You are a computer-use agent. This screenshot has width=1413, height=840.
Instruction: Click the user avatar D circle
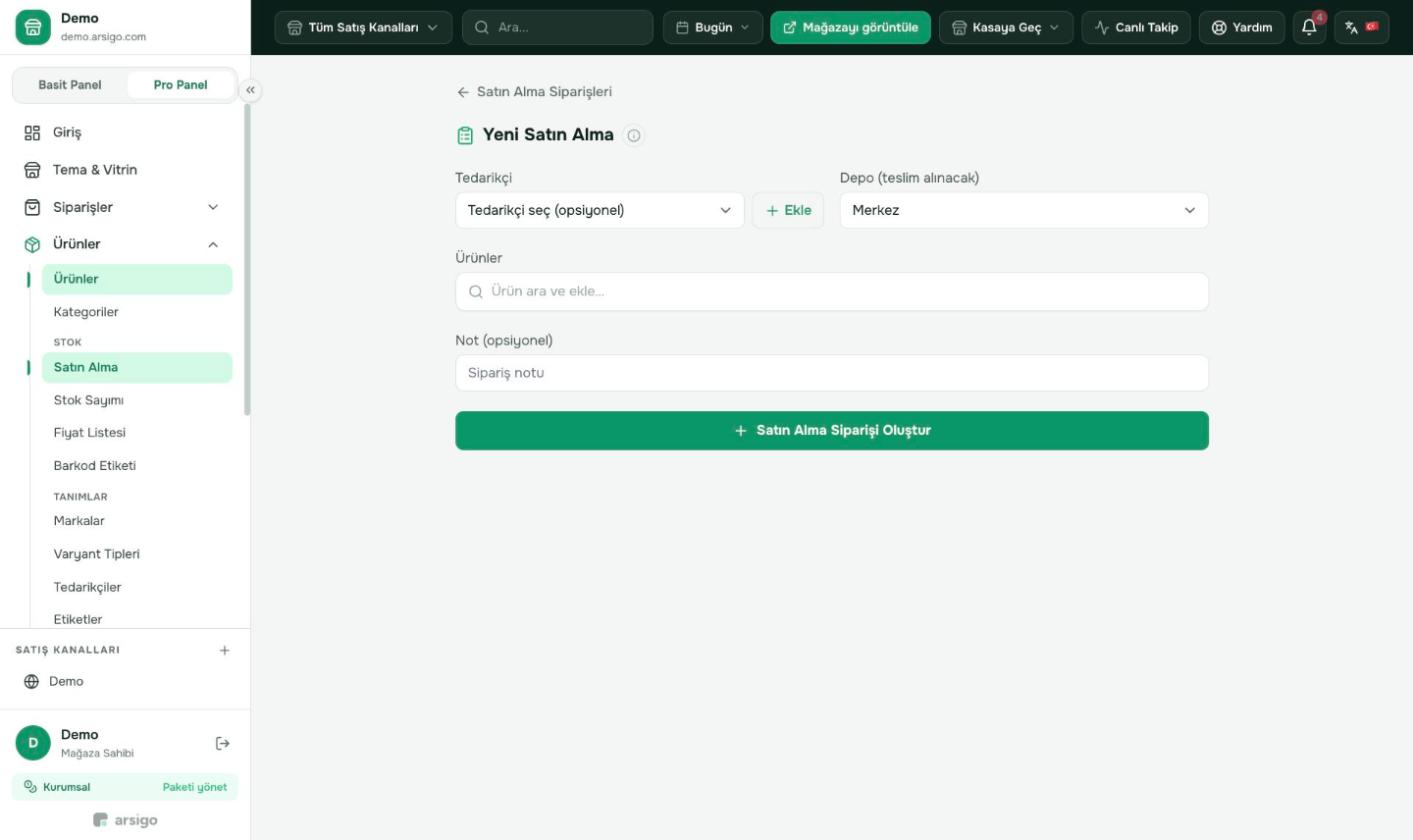[33, 743]
